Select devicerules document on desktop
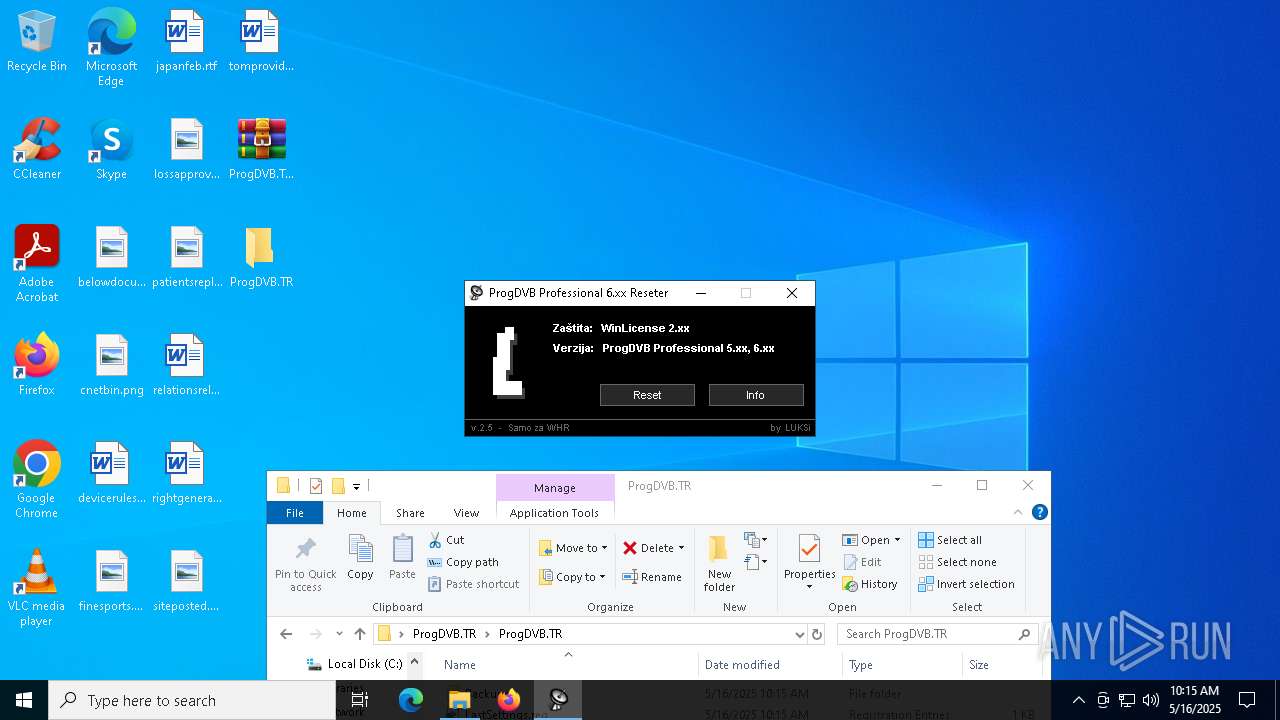Viewport: 1280px width, 720px height. (x=111, y=473)
